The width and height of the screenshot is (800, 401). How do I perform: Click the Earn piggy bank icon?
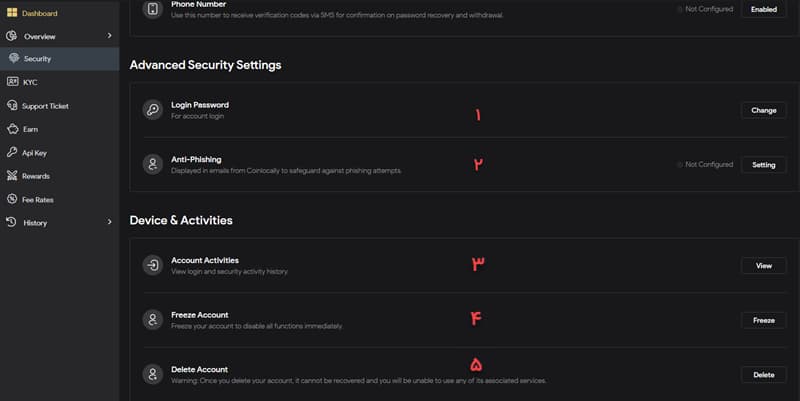(x=11, y=129)
